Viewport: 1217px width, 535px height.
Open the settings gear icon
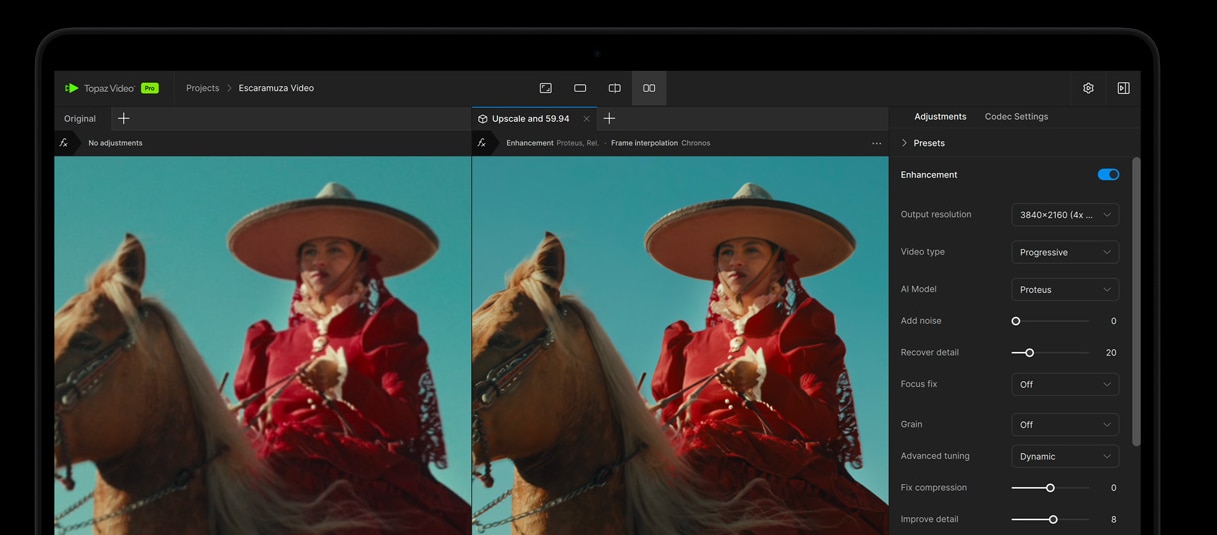1088,88
